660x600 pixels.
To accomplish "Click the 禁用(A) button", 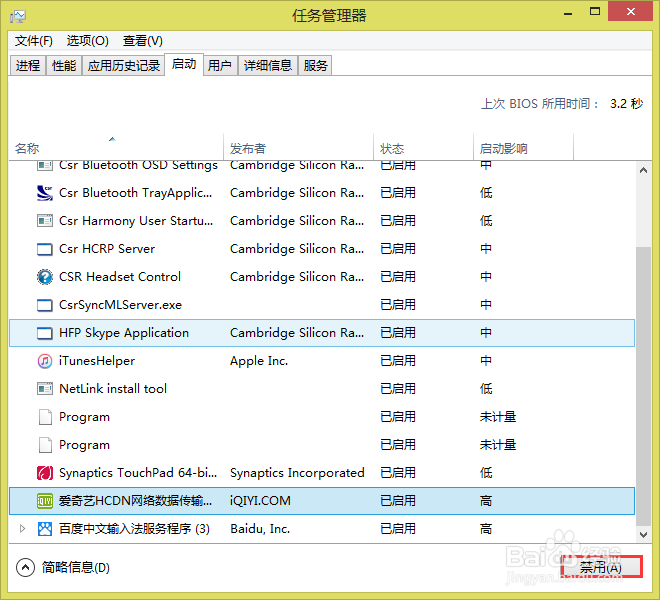I will (x=601, y=567).
